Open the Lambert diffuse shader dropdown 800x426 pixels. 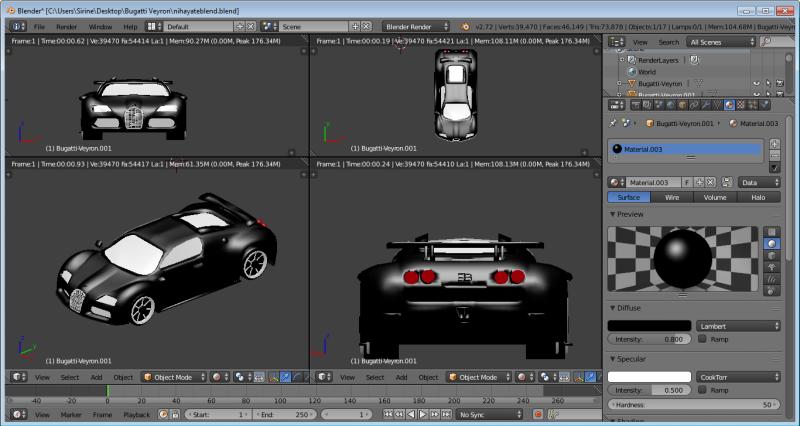tap(738, 326)
